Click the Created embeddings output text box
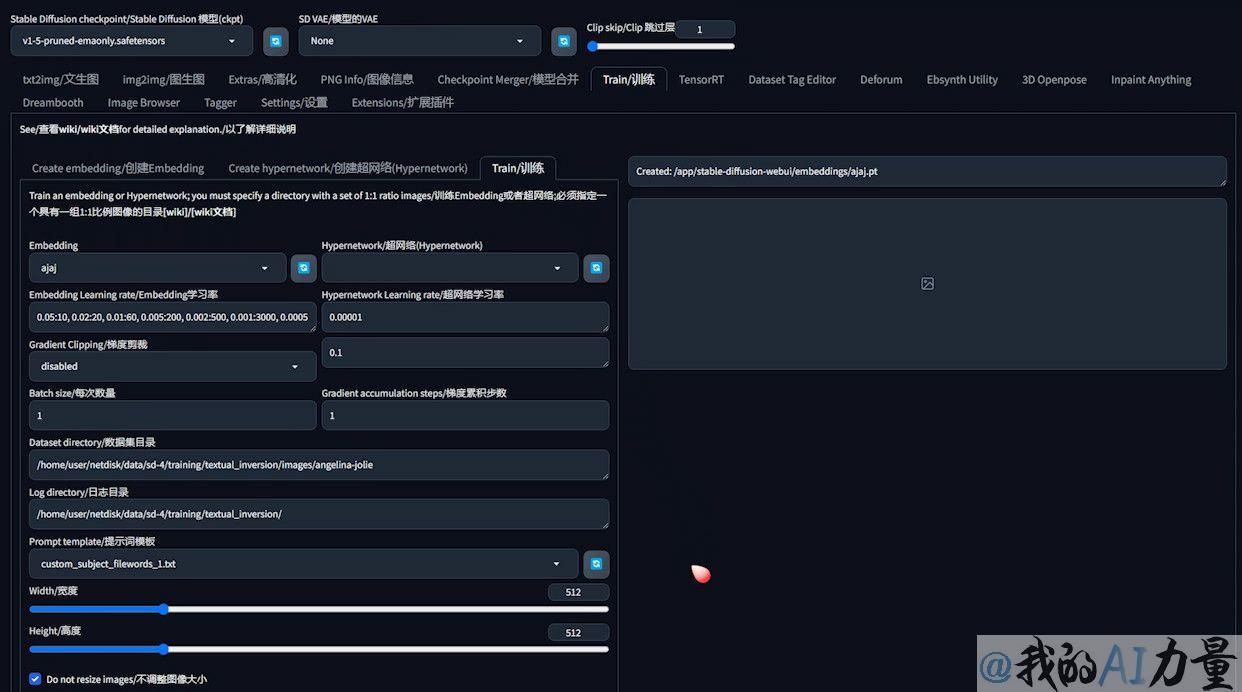The image size is (1242, 692). coord(927,171)
